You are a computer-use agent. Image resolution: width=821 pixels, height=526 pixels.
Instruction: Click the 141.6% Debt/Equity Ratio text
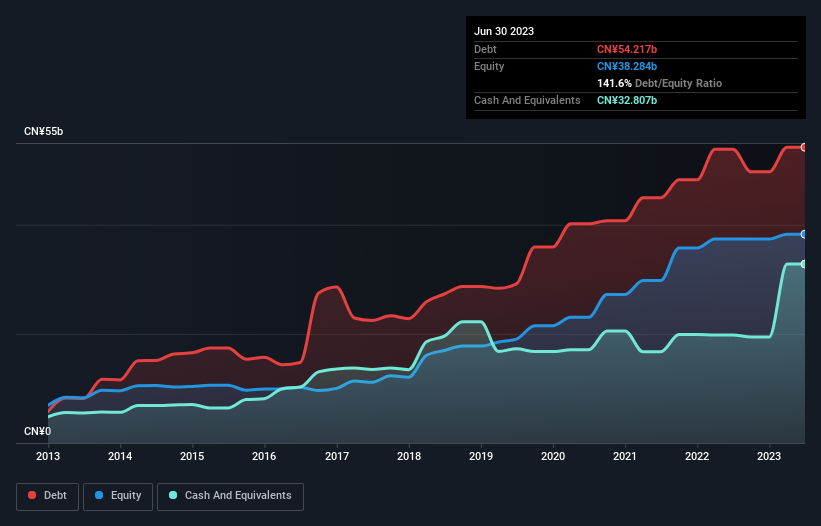[659, 83]
